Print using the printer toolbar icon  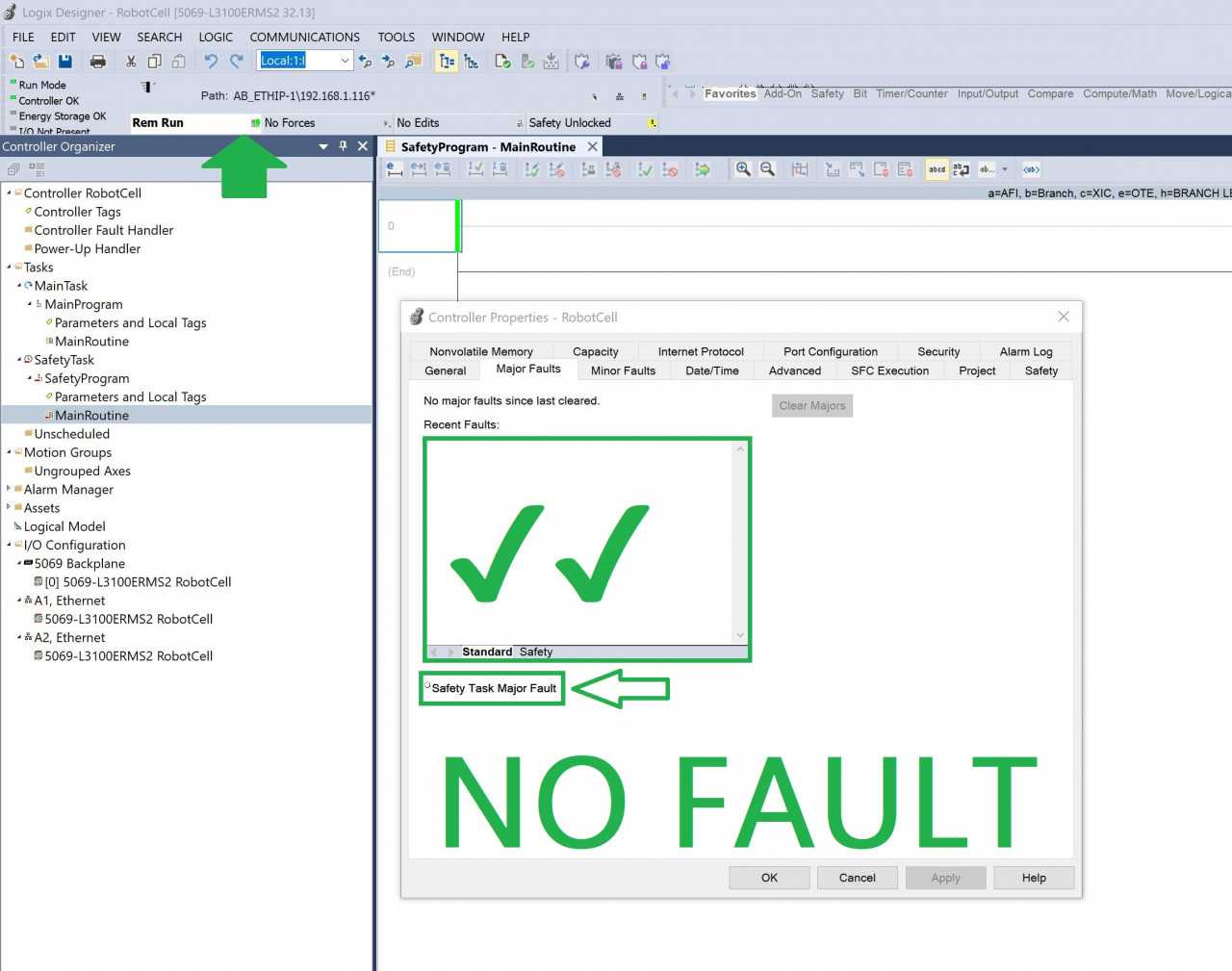pyautogui.click(x=97, y=61)
